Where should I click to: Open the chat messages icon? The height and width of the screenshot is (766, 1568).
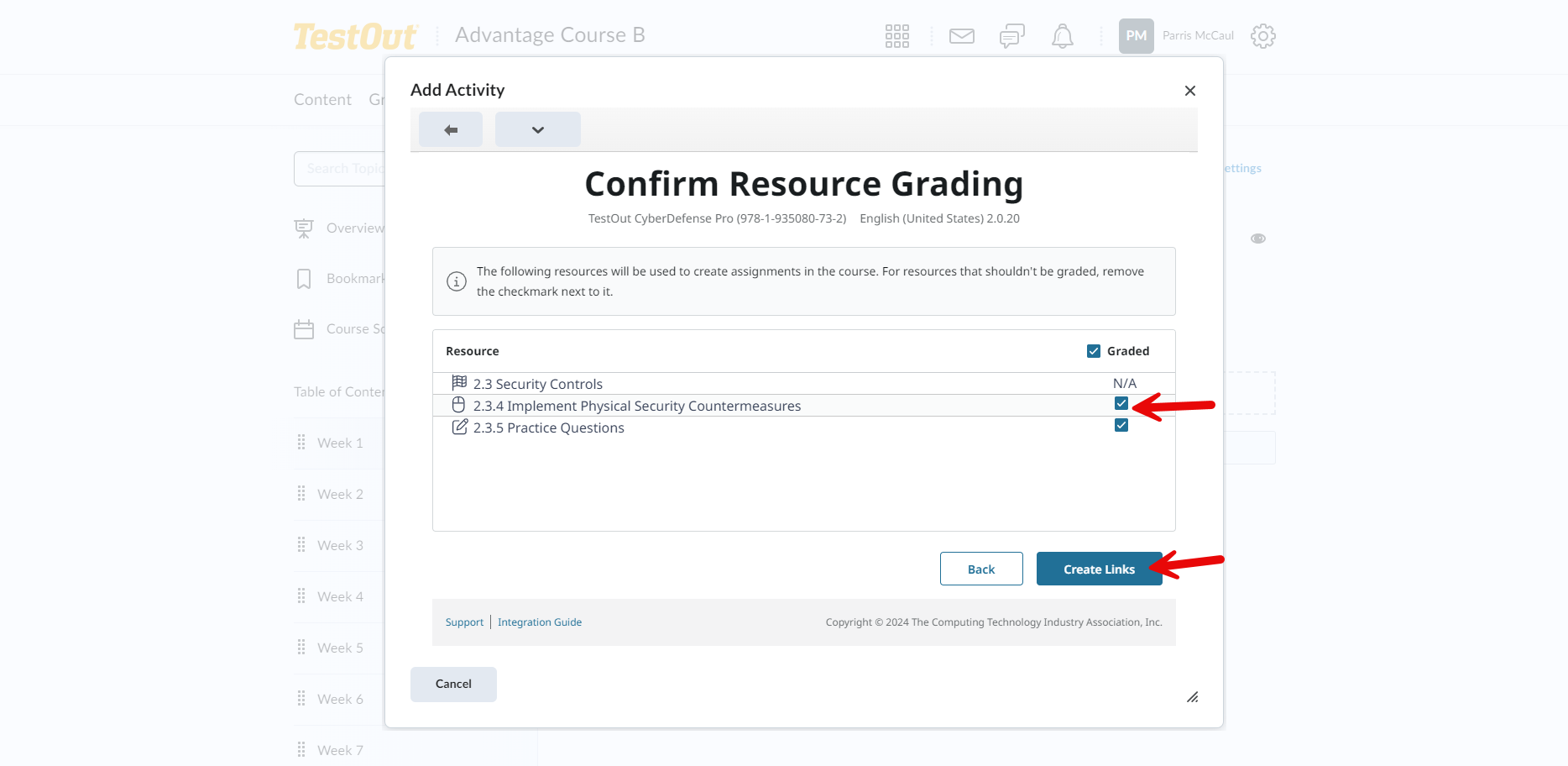pyautogui.click(x=1011, y=36)
